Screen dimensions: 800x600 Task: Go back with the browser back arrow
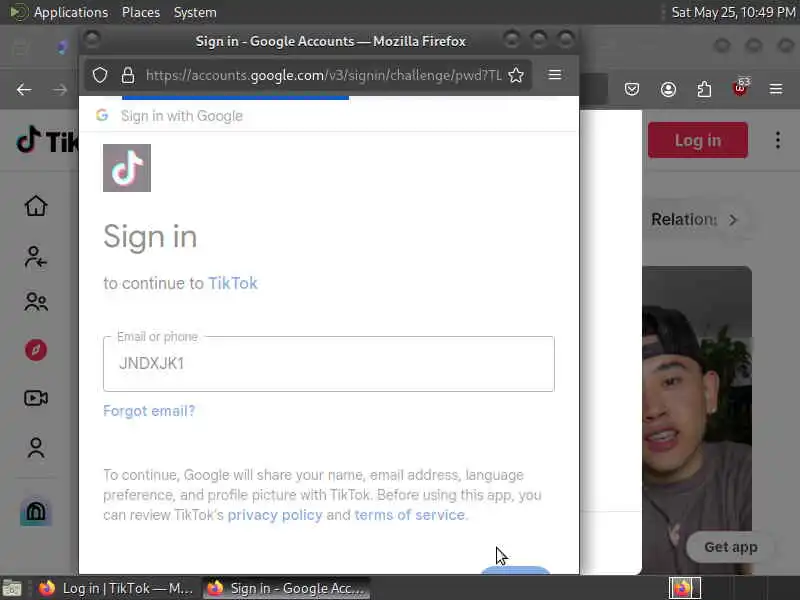[24, 90]
